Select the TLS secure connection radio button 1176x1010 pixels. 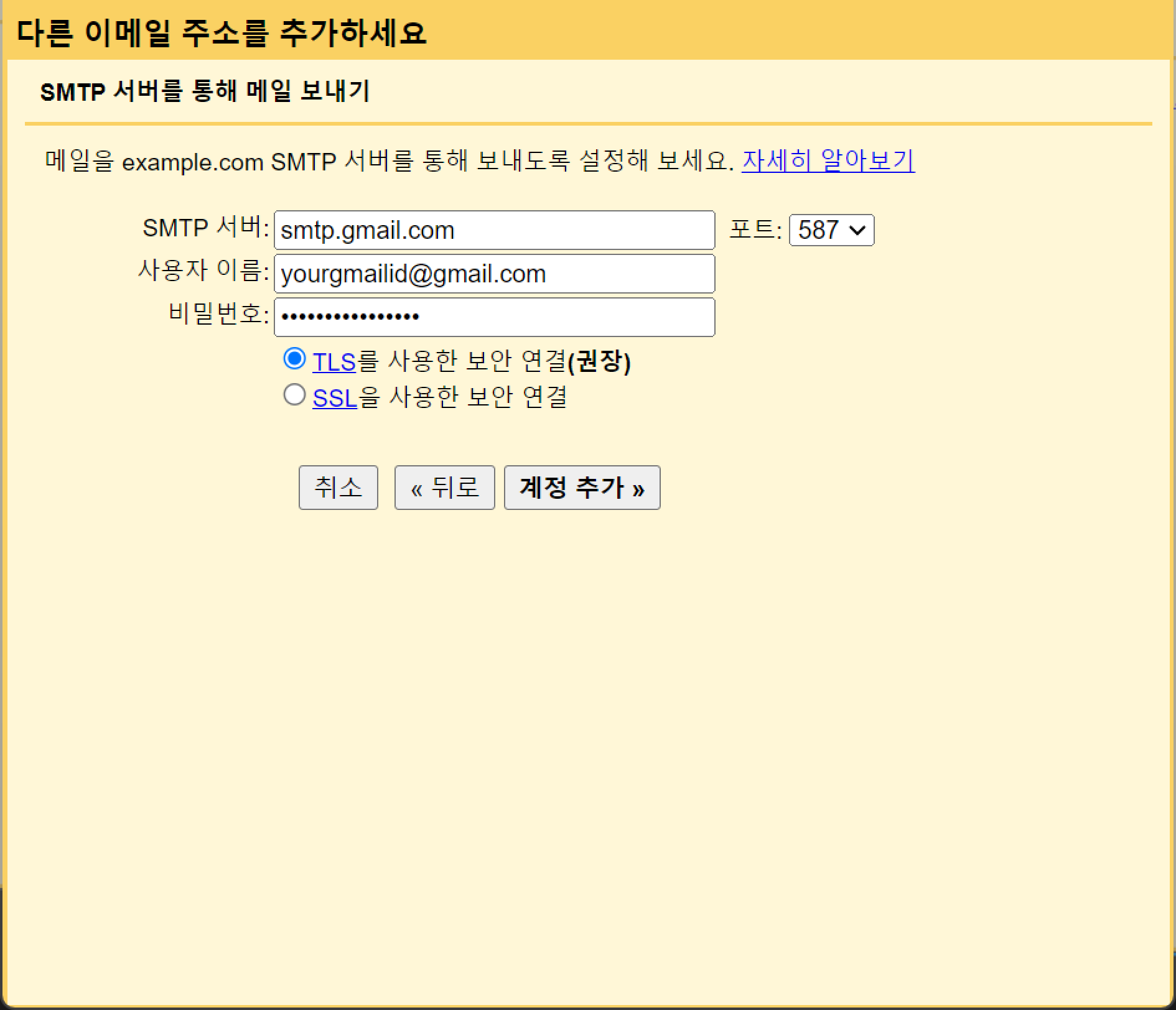(294, 359)
